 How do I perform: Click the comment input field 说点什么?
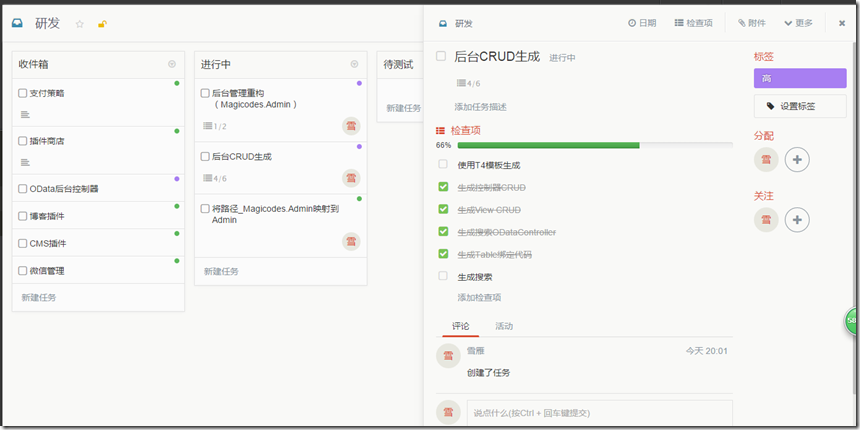click(599, 412)
